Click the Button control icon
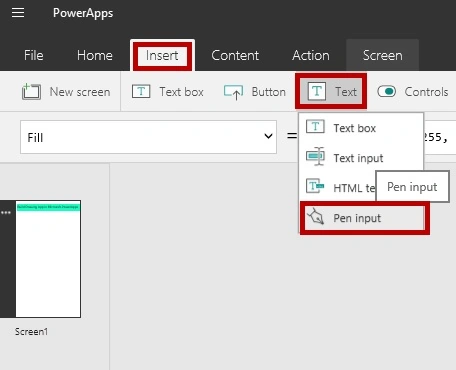 coord(233,92)
